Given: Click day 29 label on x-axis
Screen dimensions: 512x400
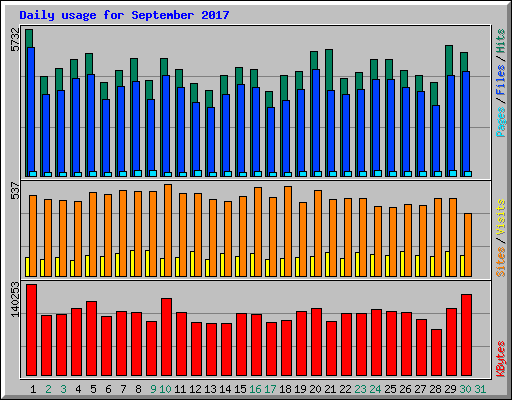Looking at the screenshot, I should (x=450, y=389).
